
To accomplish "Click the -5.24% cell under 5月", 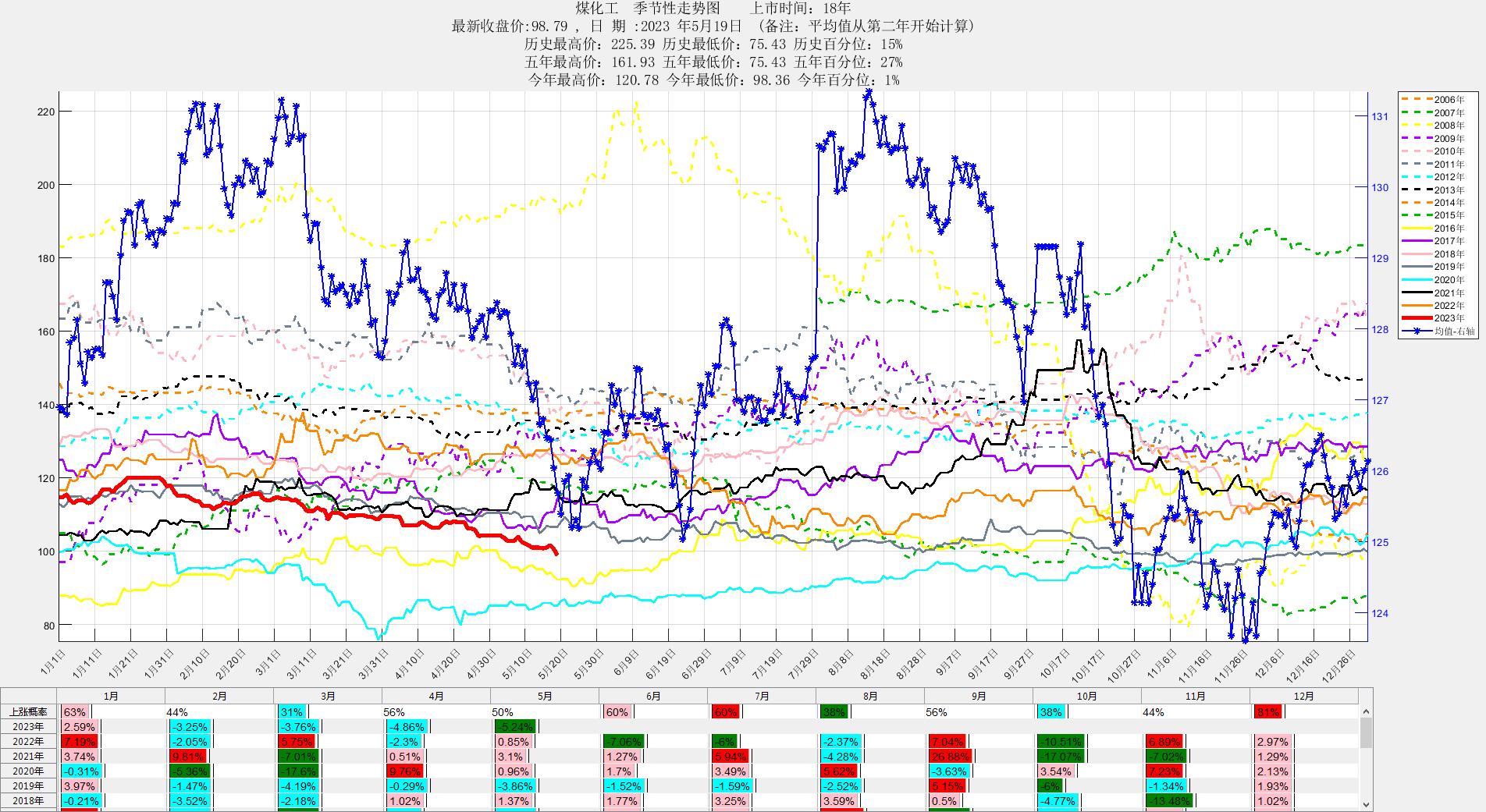I will pos(515,727).
